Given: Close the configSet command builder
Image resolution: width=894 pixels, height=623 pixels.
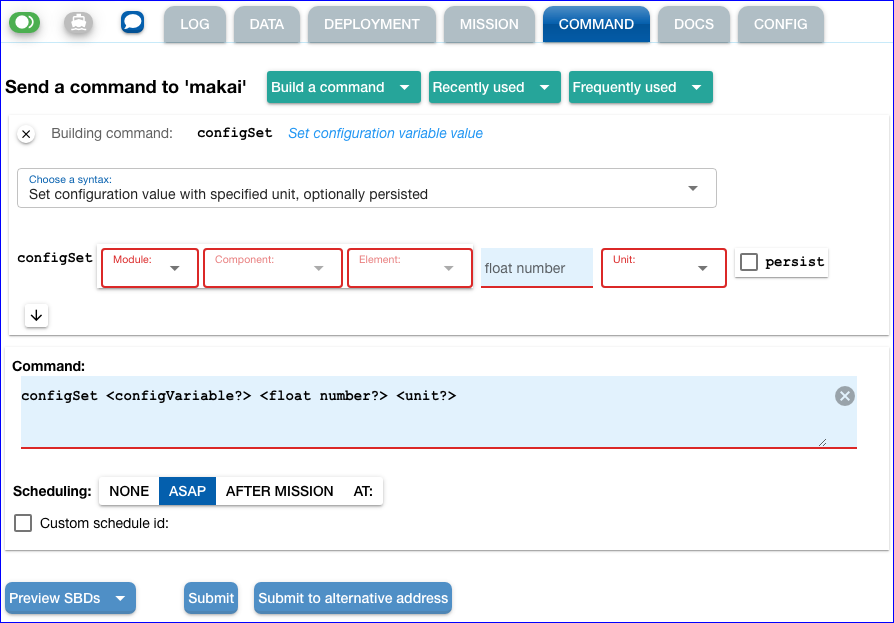Looking at the screenshot, I should (x=27, y=134).
